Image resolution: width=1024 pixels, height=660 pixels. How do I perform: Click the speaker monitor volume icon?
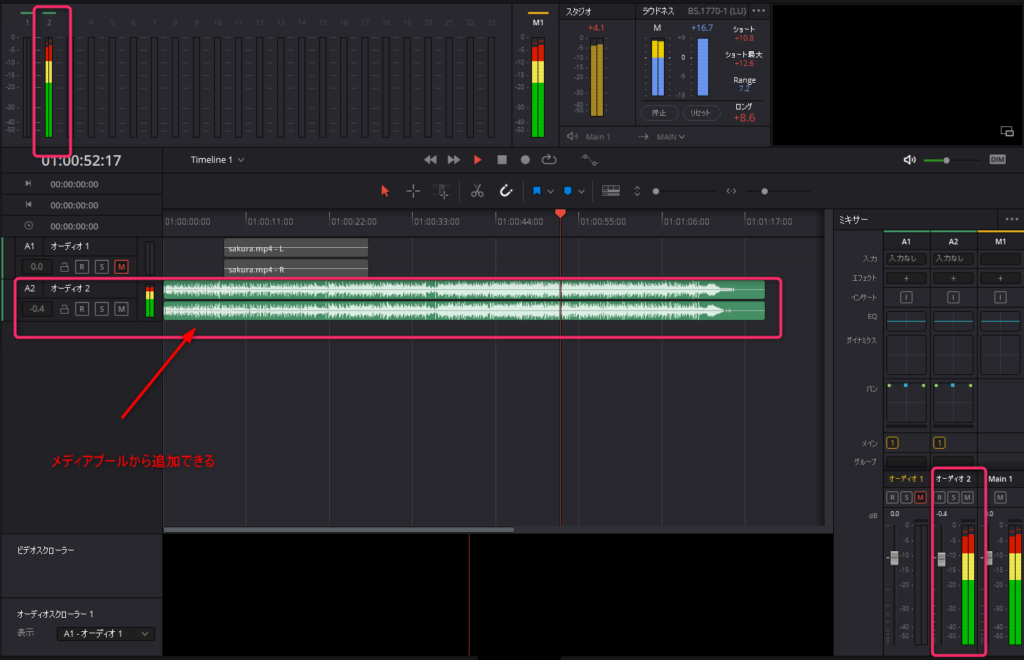pyautogui.click(x=909, y=160)
